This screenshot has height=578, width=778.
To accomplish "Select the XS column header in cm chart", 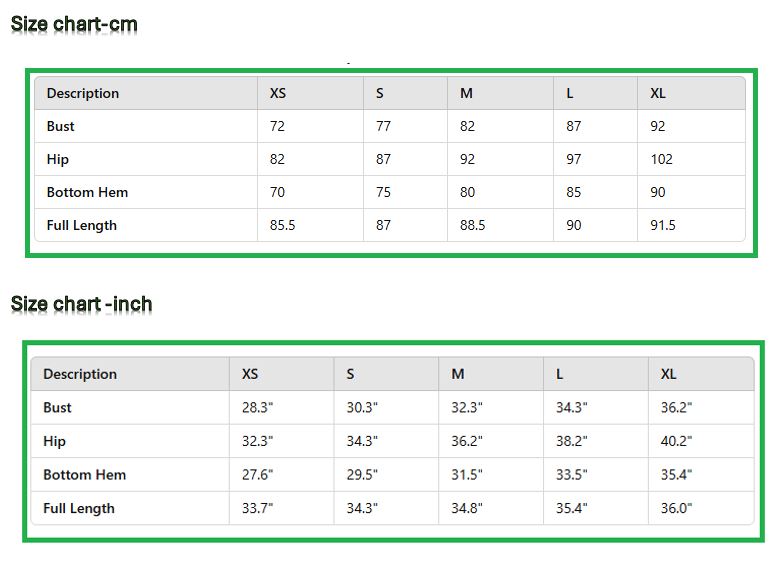I will point(278,93).
